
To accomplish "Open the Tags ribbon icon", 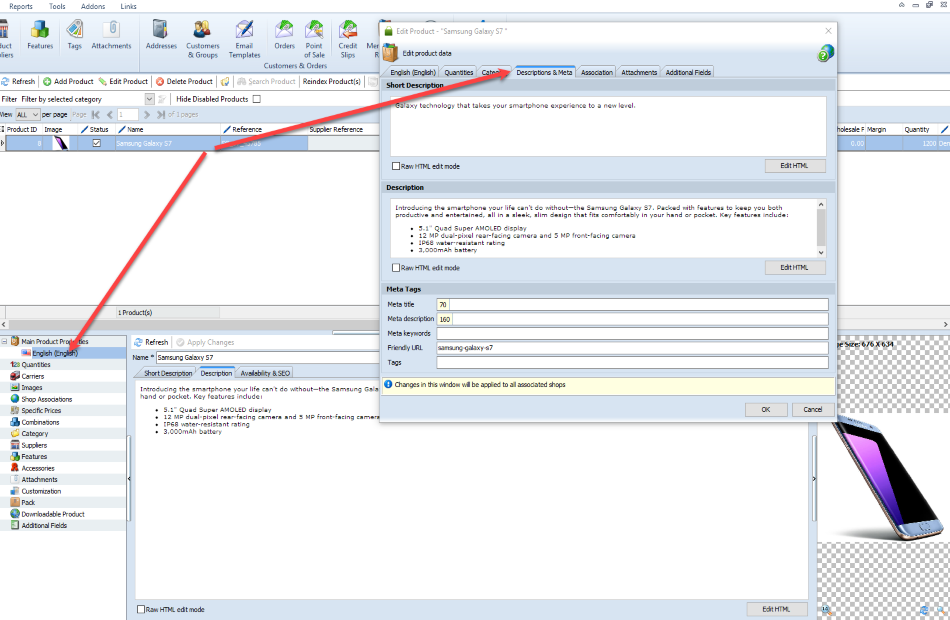I will pyautogui.click(x=75, y=35).
